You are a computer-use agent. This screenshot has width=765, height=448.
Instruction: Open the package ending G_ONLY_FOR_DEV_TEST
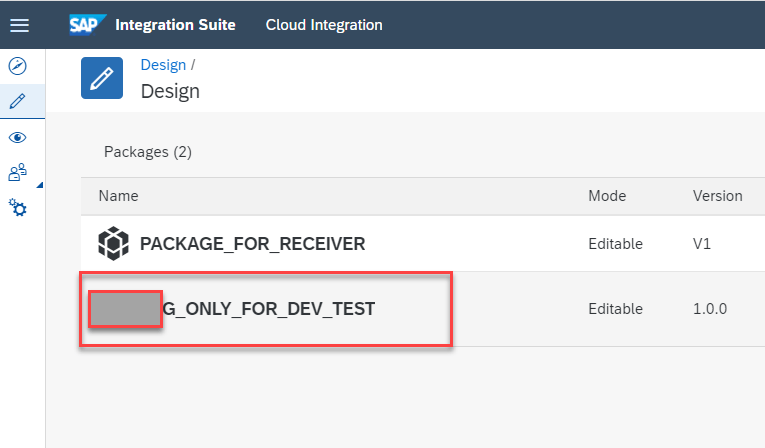click(x=268, y=309)
